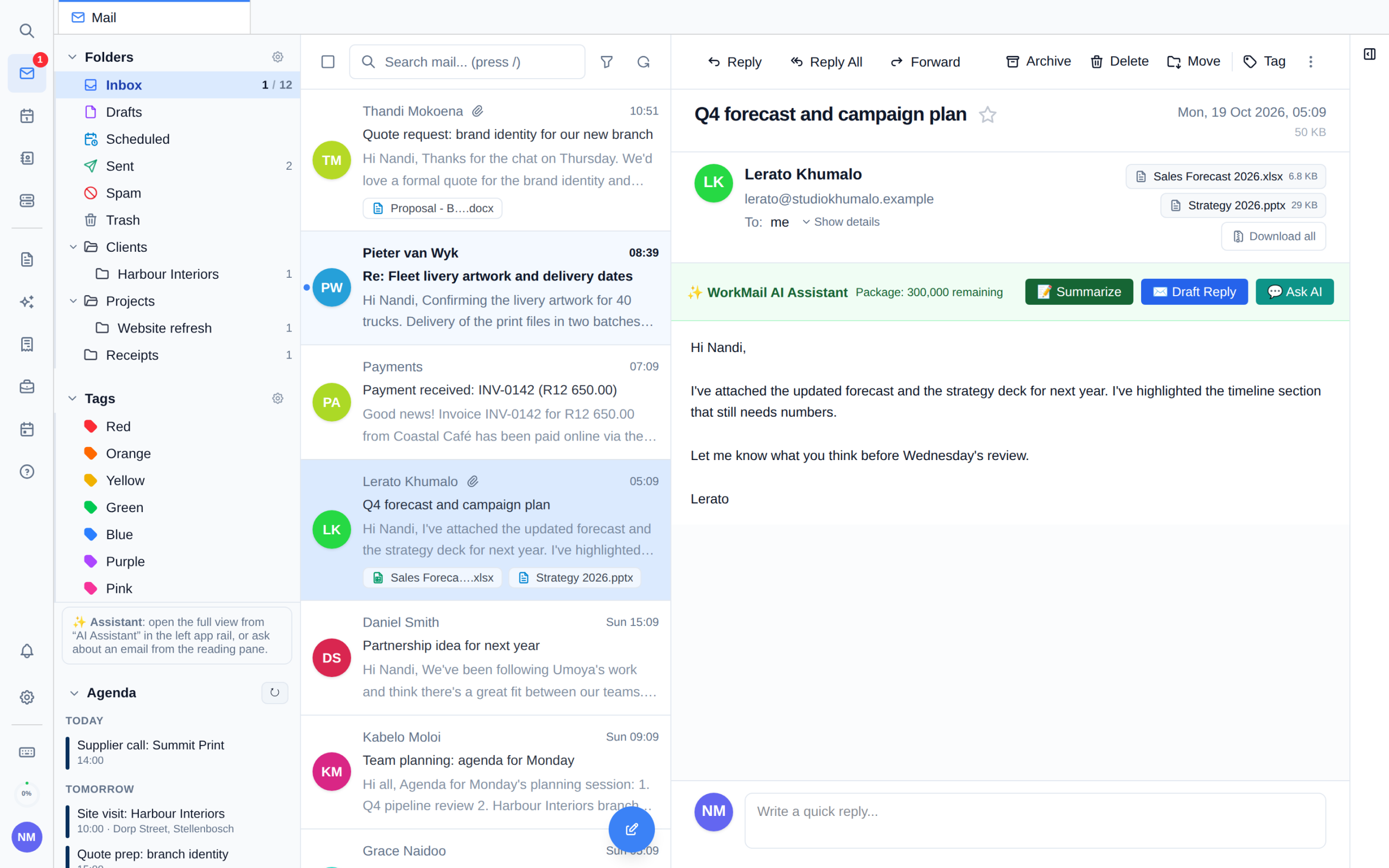Screen dimensions: 1389x868
Task: Collapse the Projects folder
Action: (73, 301)
